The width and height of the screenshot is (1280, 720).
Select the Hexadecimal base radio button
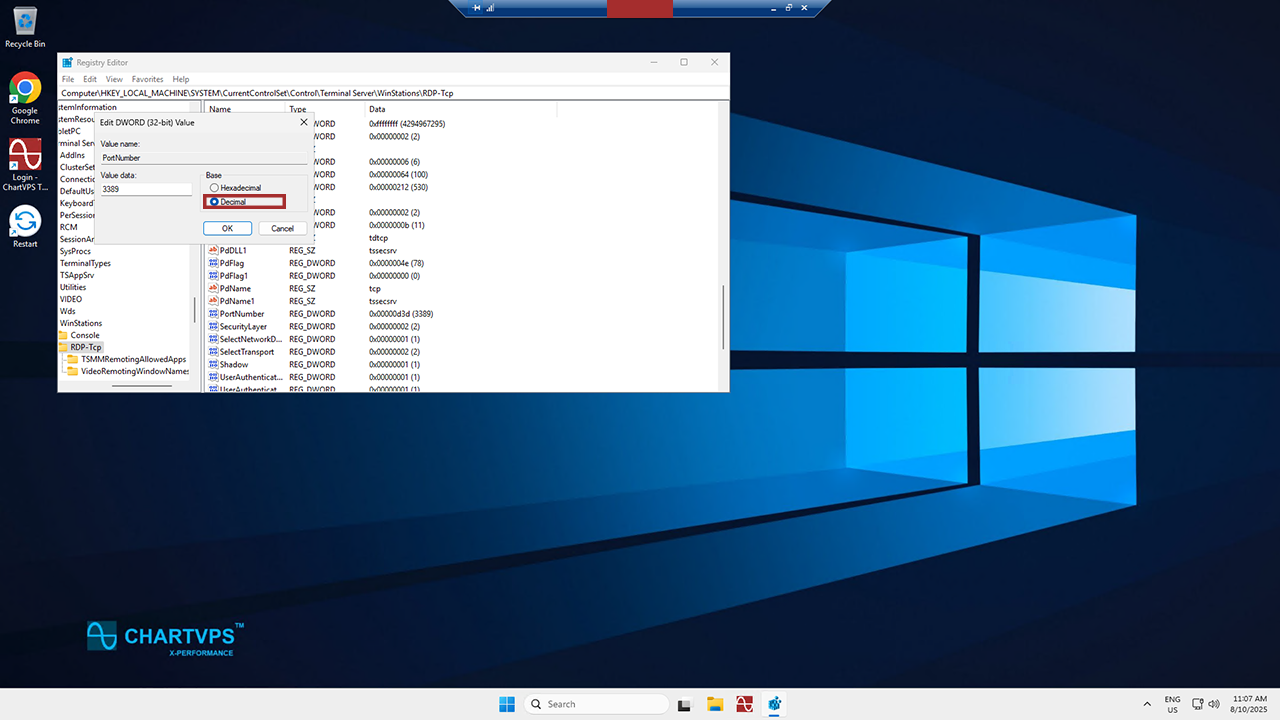pyautogui.click(x=214, y=188)
